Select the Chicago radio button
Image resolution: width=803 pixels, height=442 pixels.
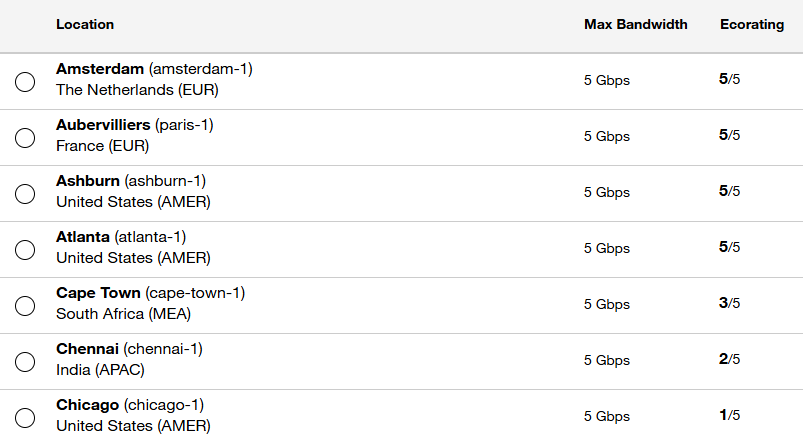25,418
